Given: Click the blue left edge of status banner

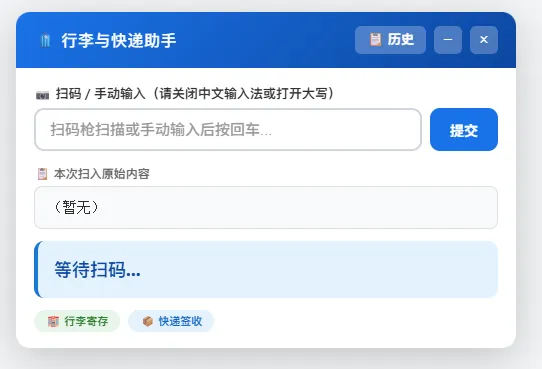Looking at the screenshot, I should 36,269.
